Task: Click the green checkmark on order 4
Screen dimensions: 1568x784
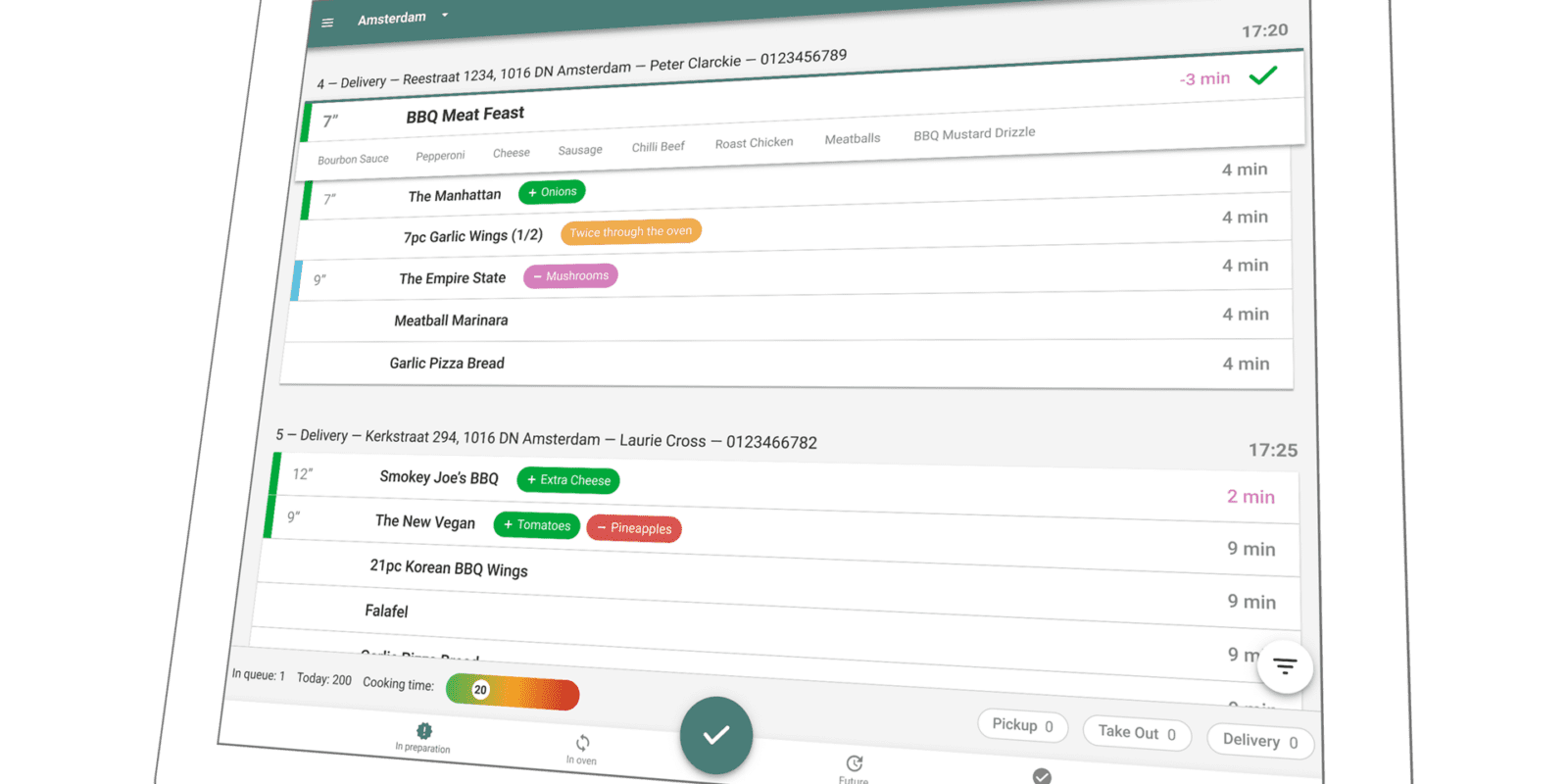Action: (x=1263, y=75)
